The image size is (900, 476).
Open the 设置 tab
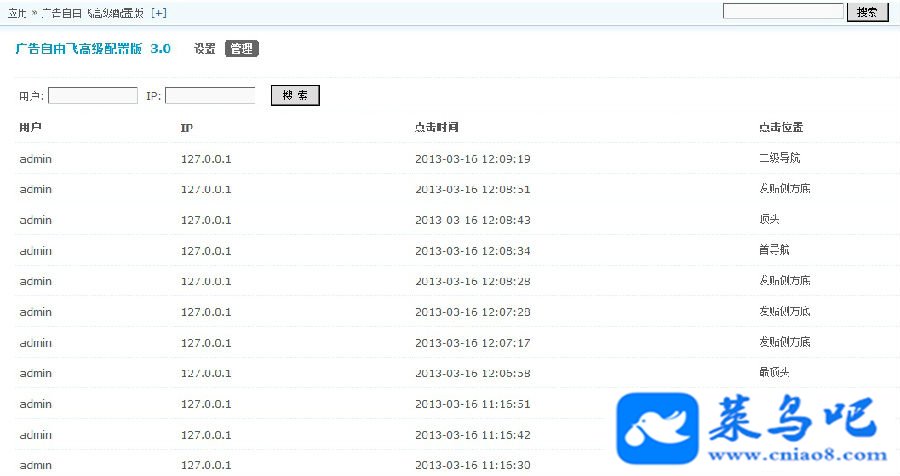[x=204, y=49]
